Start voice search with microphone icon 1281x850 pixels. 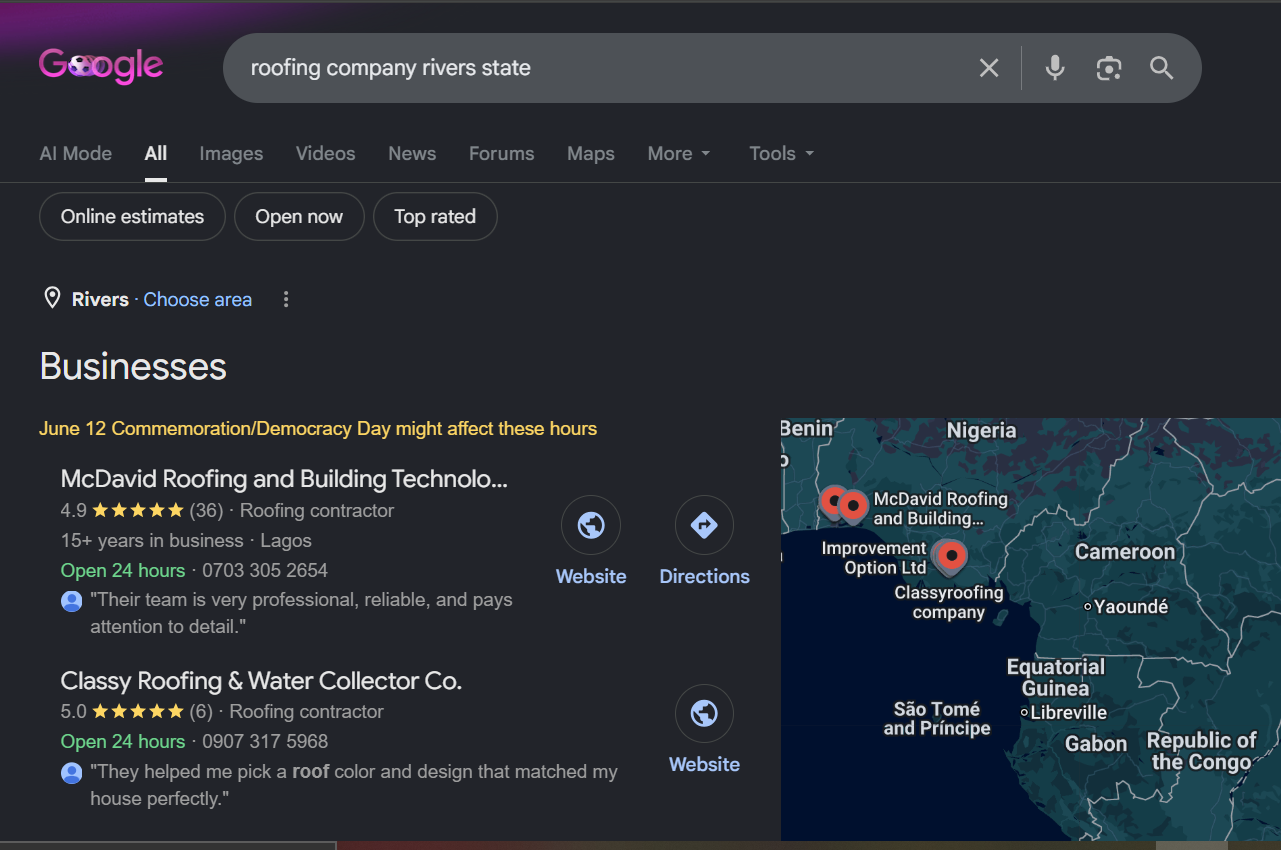(1055, 68)
